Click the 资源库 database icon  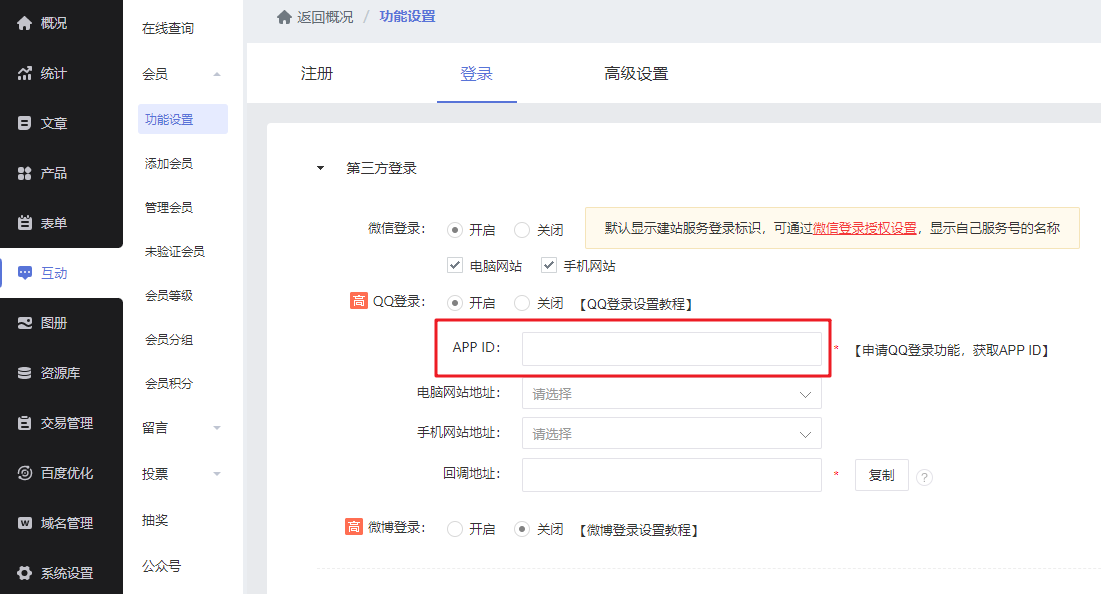click(x=25, y=373)
